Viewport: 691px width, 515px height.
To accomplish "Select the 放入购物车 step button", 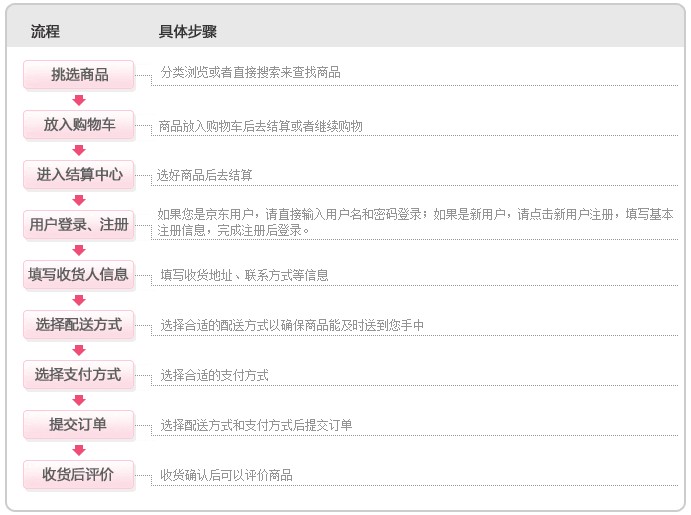I will pyautogui.click(x=79, y=125).
